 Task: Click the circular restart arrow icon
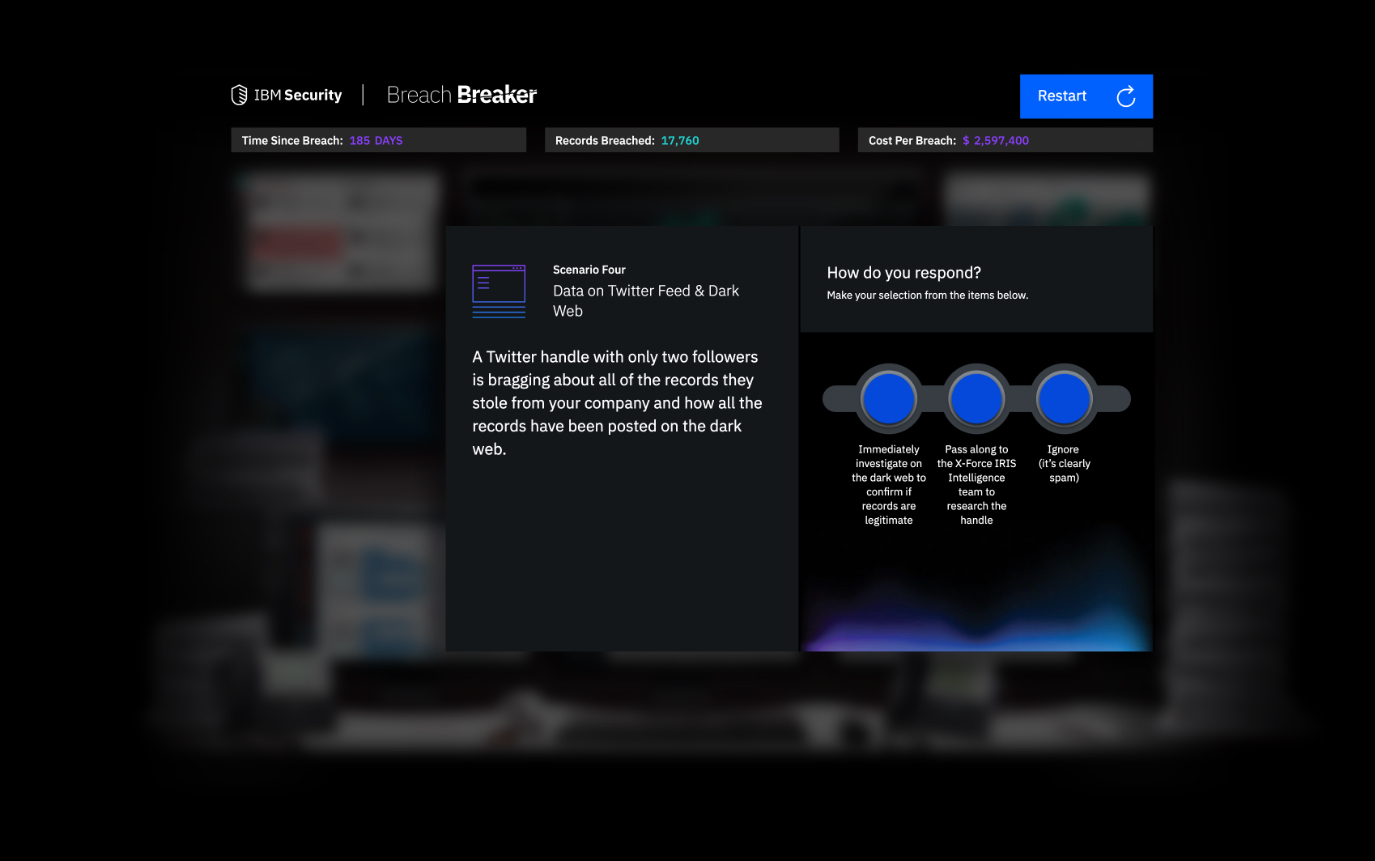click(x=1126, y=96)
